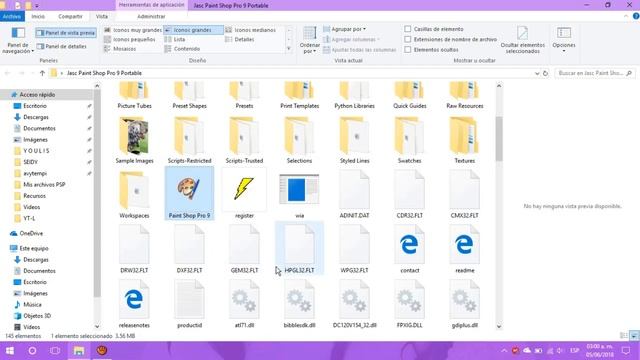The width and height of the screenshot is (640, 360).
Task: Select OneDrive in navigation pane
Action: [31, 233]
